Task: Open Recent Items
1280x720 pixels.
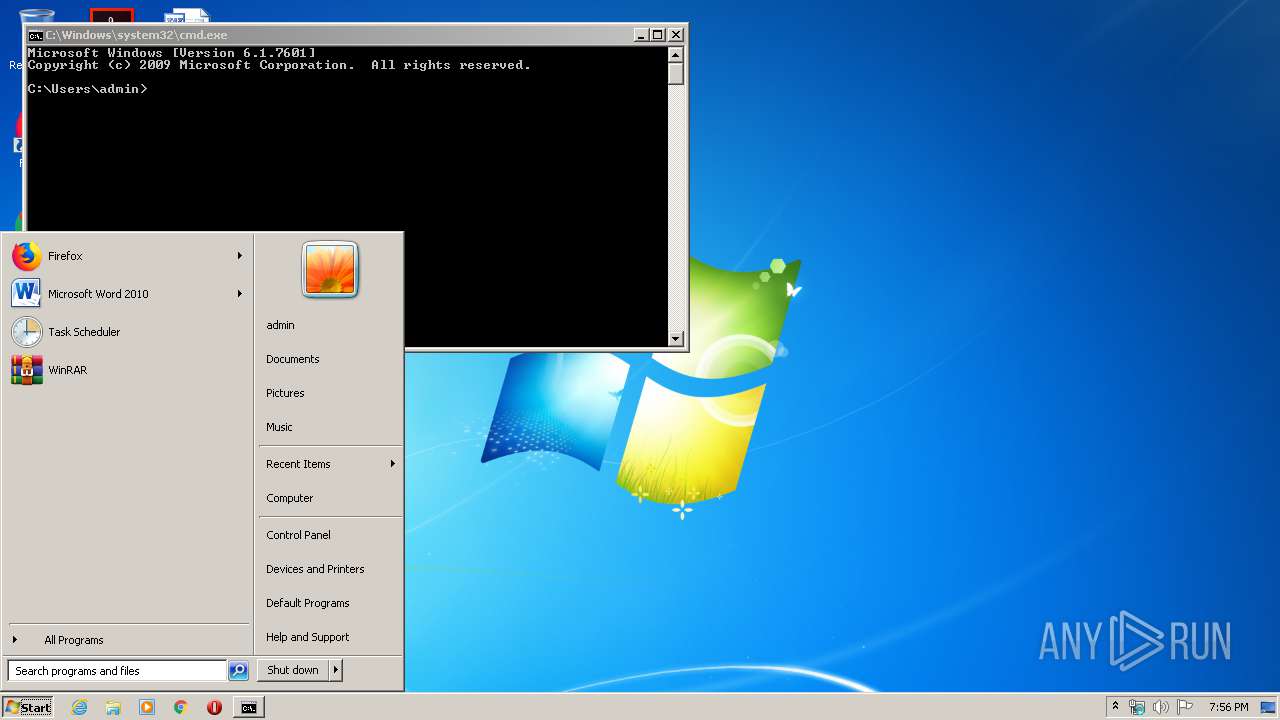Action: point(330,464)
